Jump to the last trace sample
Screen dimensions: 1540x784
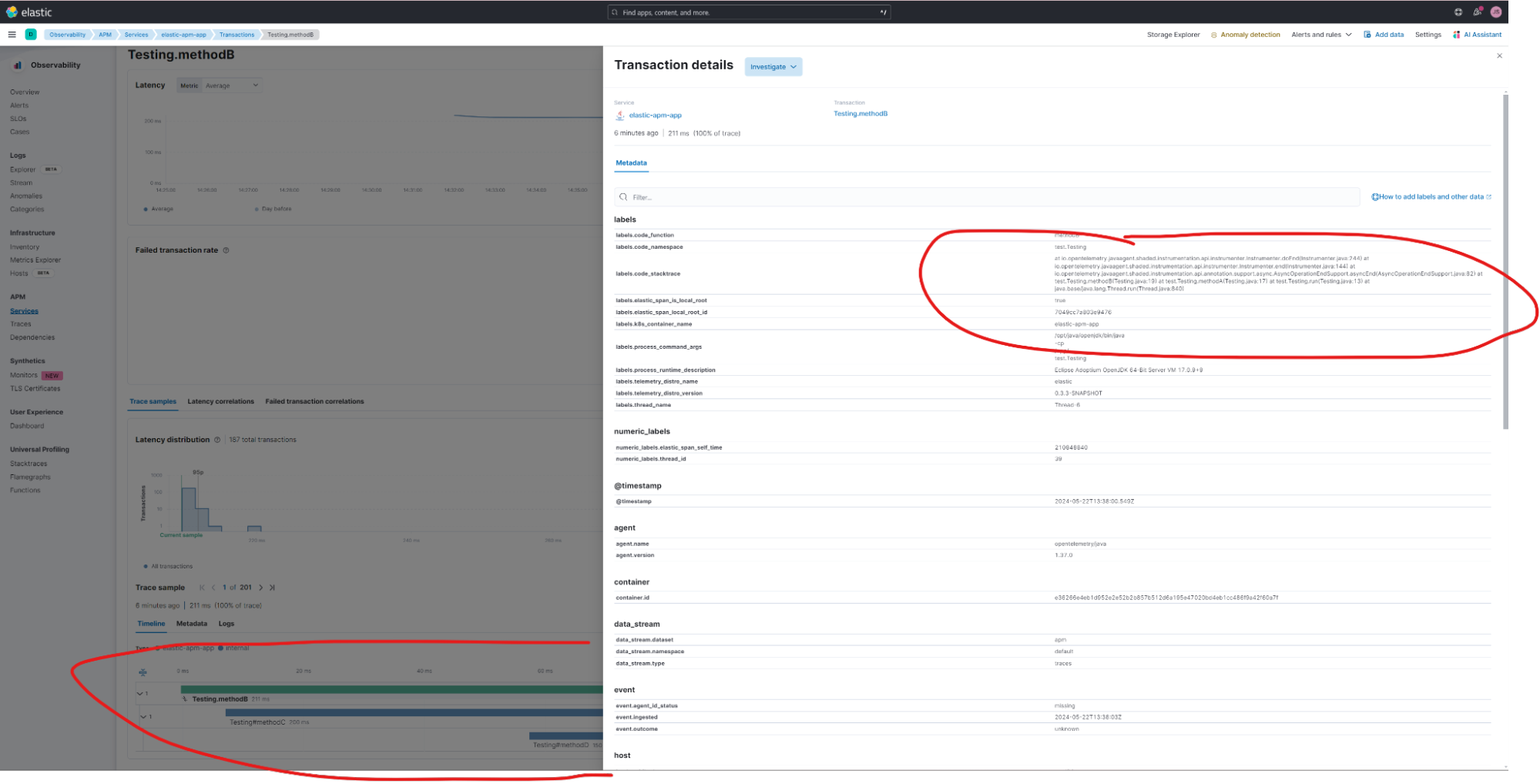pos(272,588)
